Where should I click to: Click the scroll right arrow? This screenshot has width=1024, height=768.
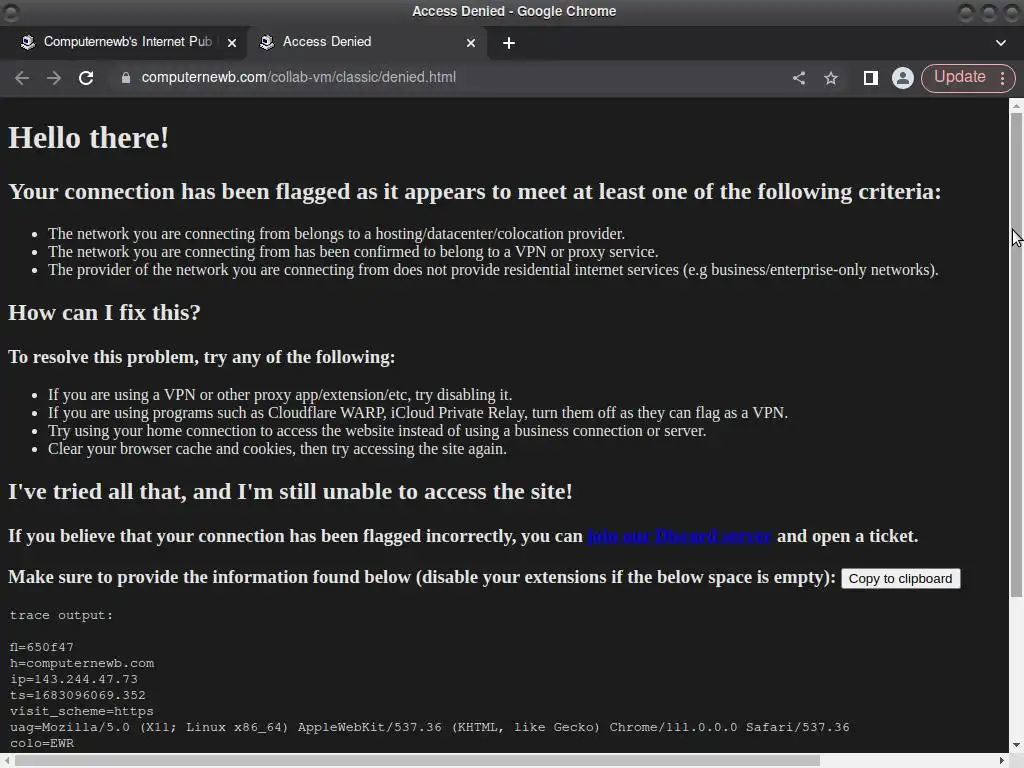pyautogui.click(x=1002, y=761)
